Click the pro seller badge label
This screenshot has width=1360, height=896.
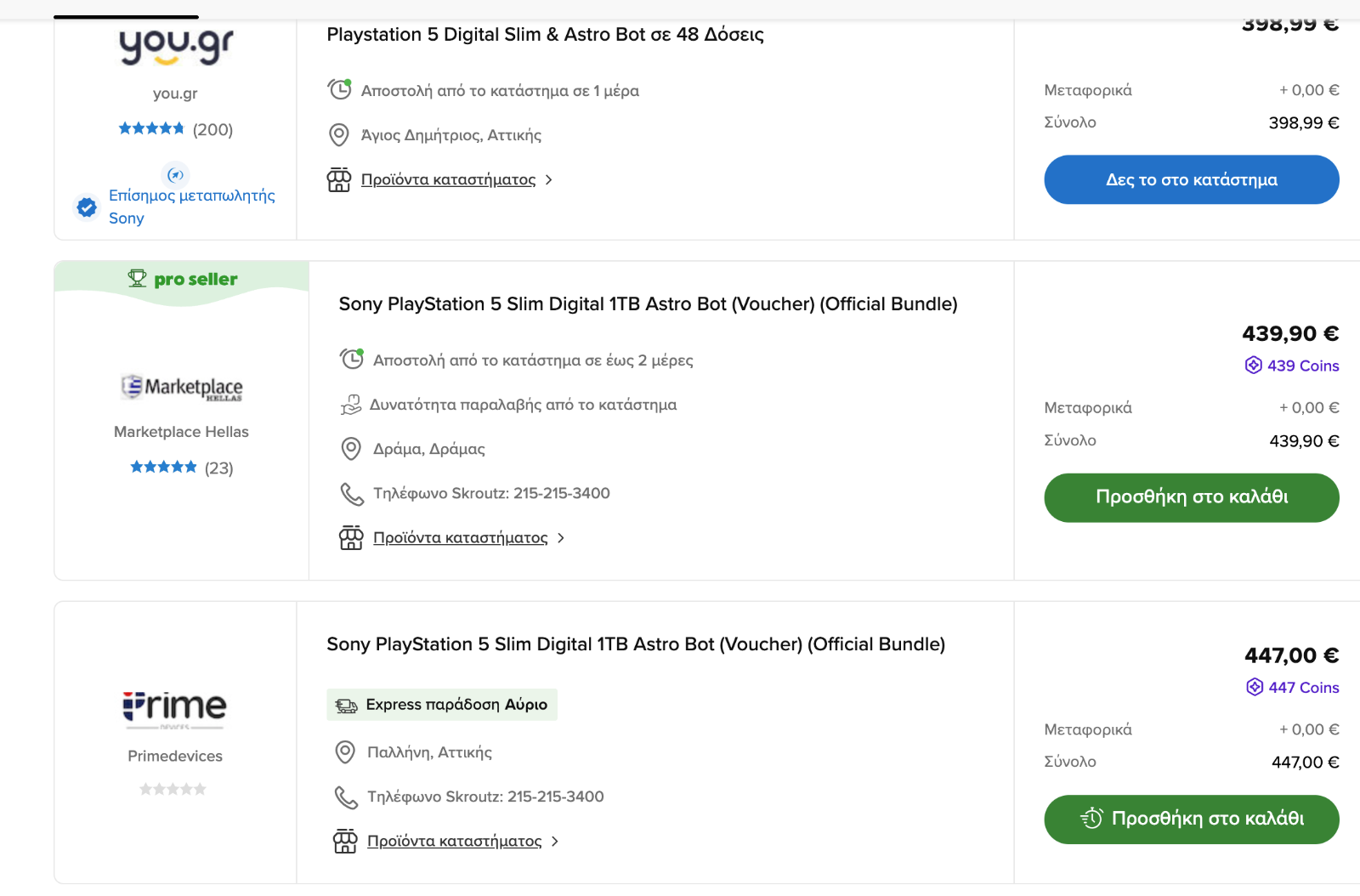[x=195, y=279]
